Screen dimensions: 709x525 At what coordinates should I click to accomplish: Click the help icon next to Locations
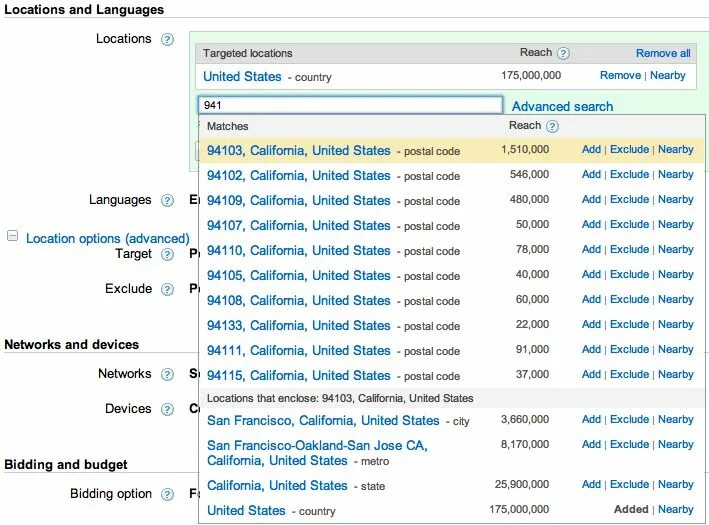pos(168,40)
